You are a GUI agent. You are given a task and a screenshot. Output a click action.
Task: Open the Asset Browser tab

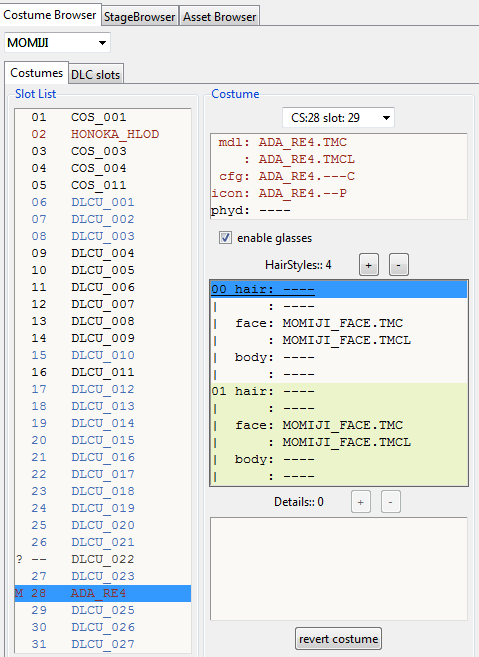click(219, 16)
